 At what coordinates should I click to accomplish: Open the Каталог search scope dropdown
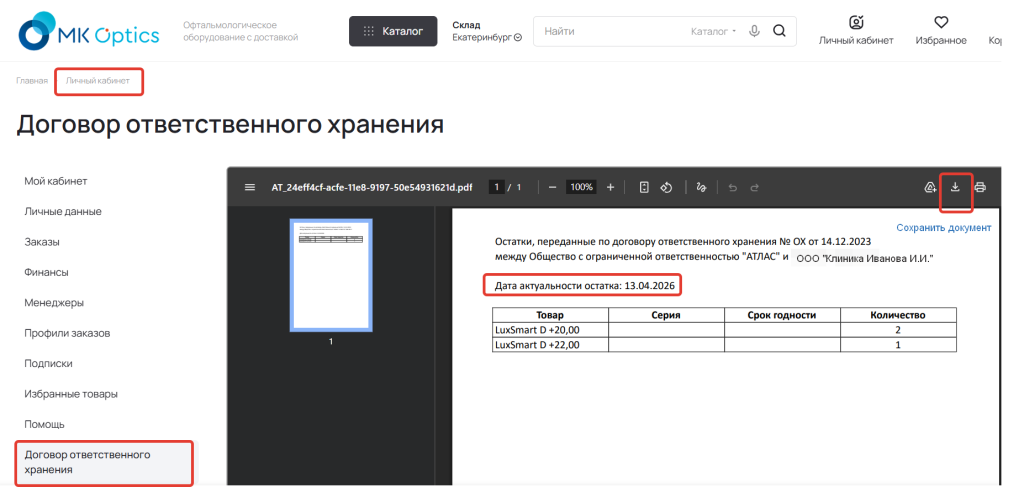713,32
